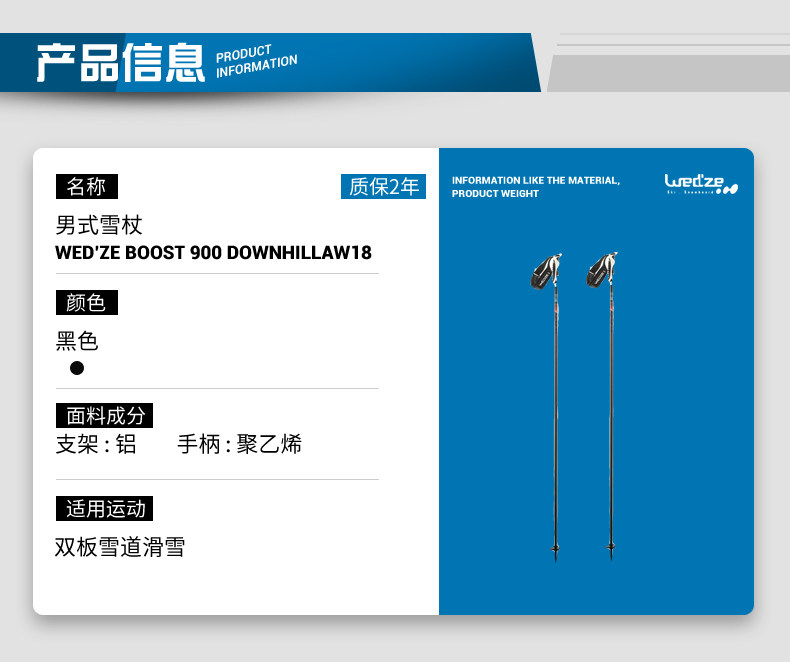This screenshot has height=662, width=790.
Task: Click WED'ZE BOOST 900 DOWNHILLAW18 text
Action: point(213,252)
